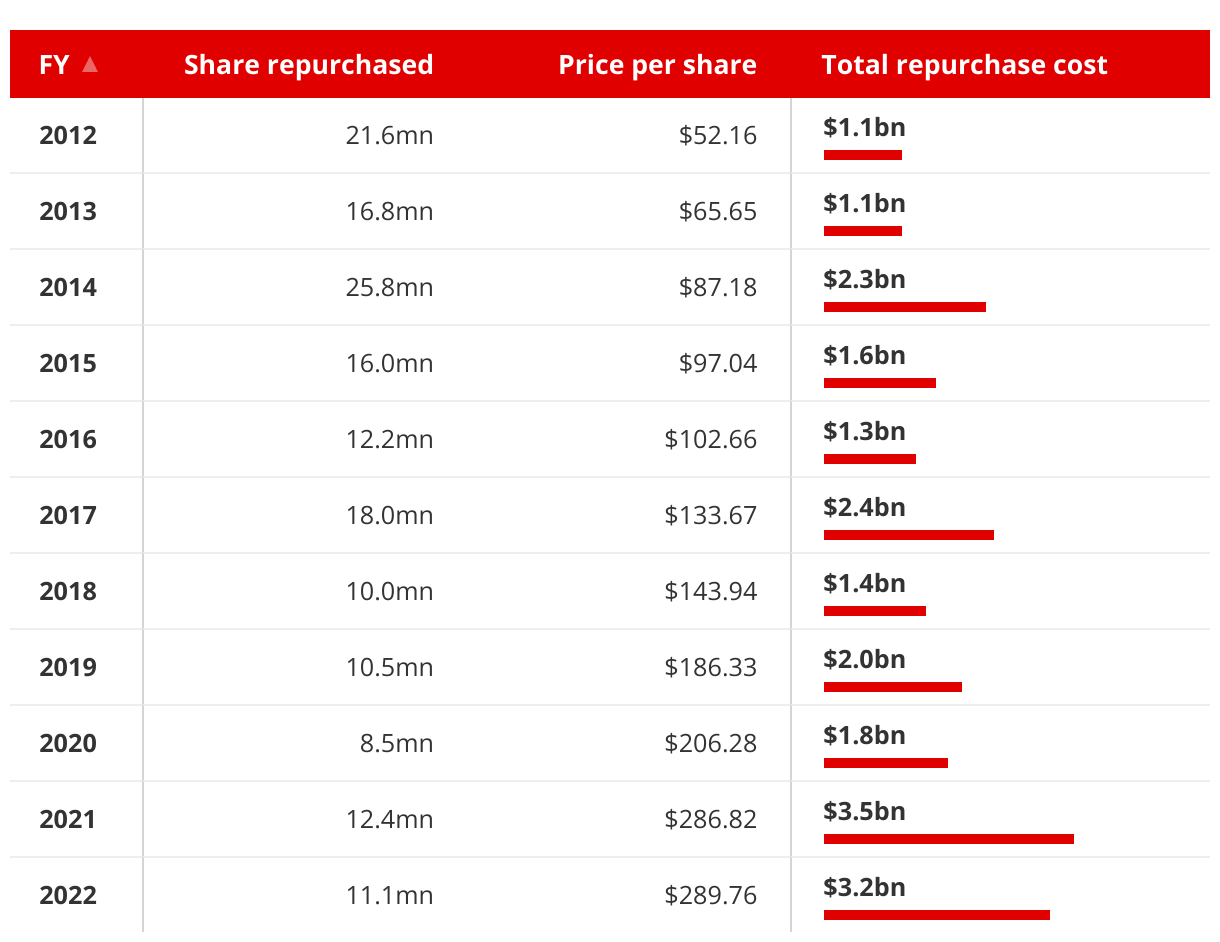Click the 2017 fiscal year row label
This screenshot has width=1220, height=942.
68,515
